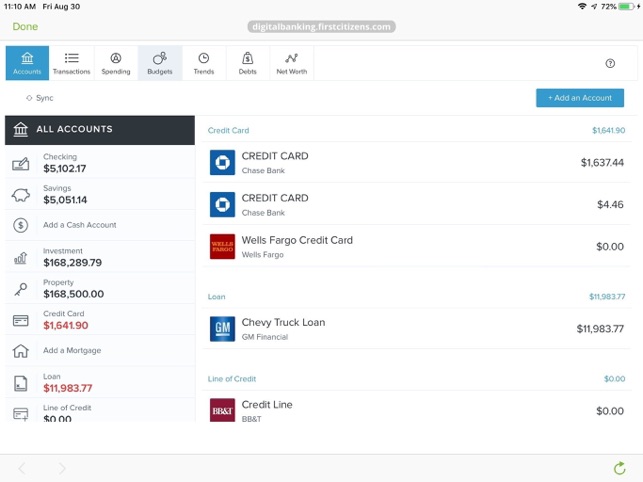Open the Debts tab

pyautogui.click(x=248, y=63)
